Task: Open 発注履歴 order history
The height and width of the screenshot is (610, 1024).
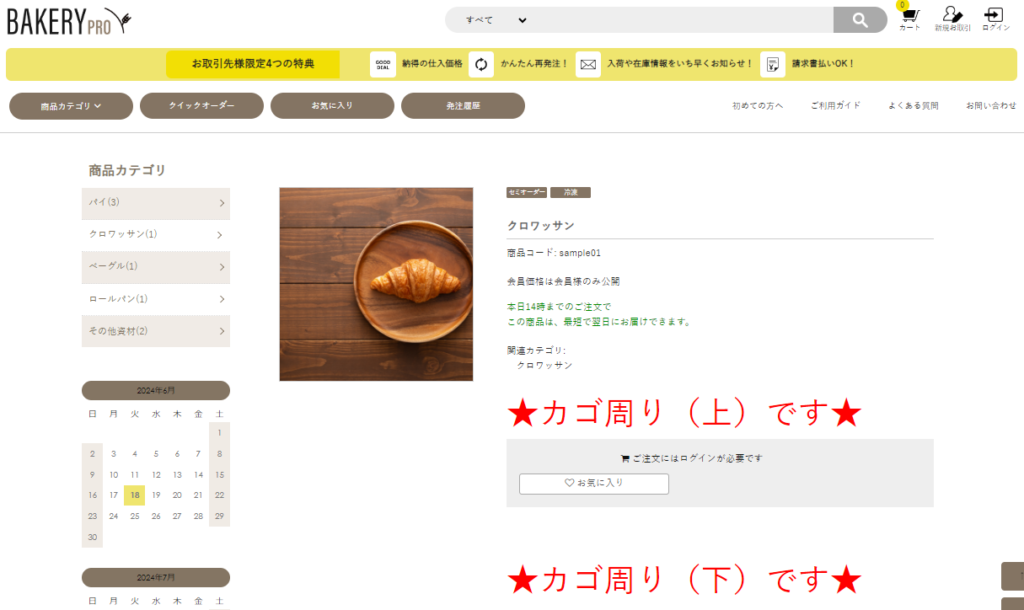Action: coord(462,106)
